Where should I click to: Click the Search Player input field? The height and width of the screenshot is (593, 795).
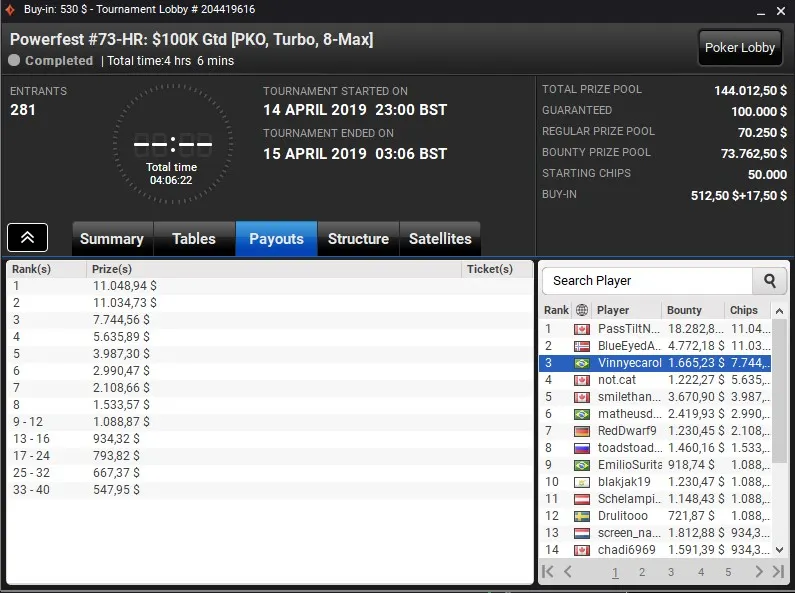pos(647,281)
